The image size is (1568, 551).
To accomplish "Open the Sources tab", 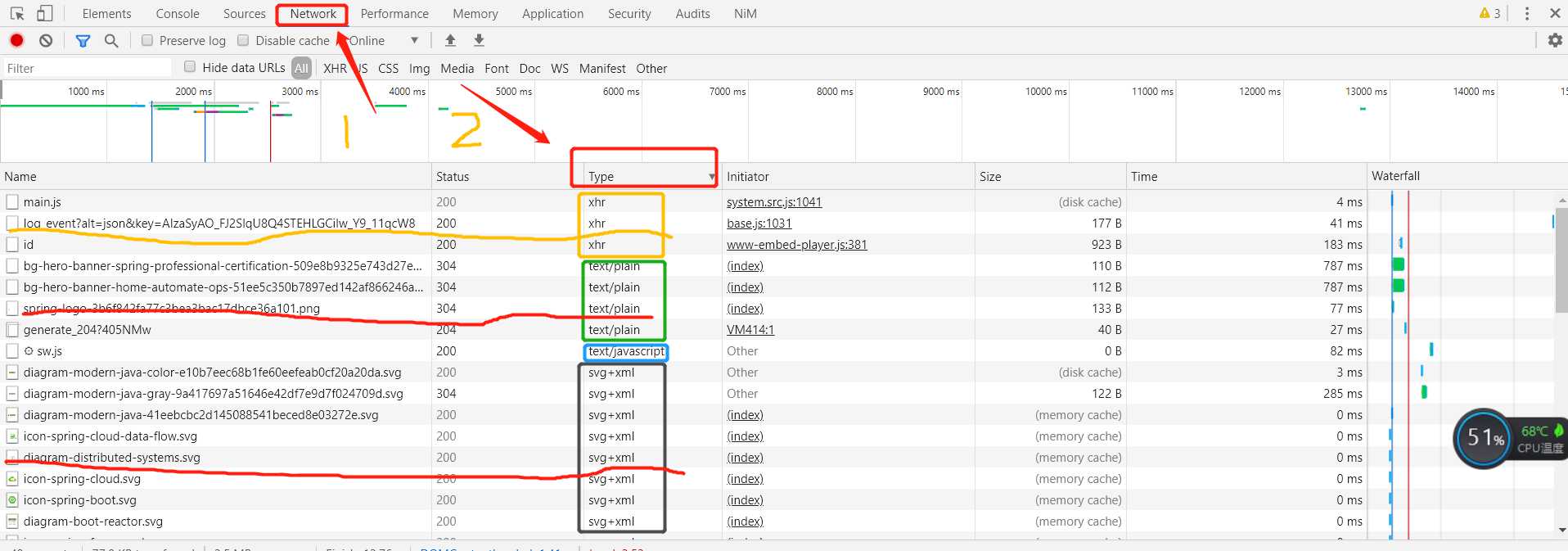I will tap(244, 13).
